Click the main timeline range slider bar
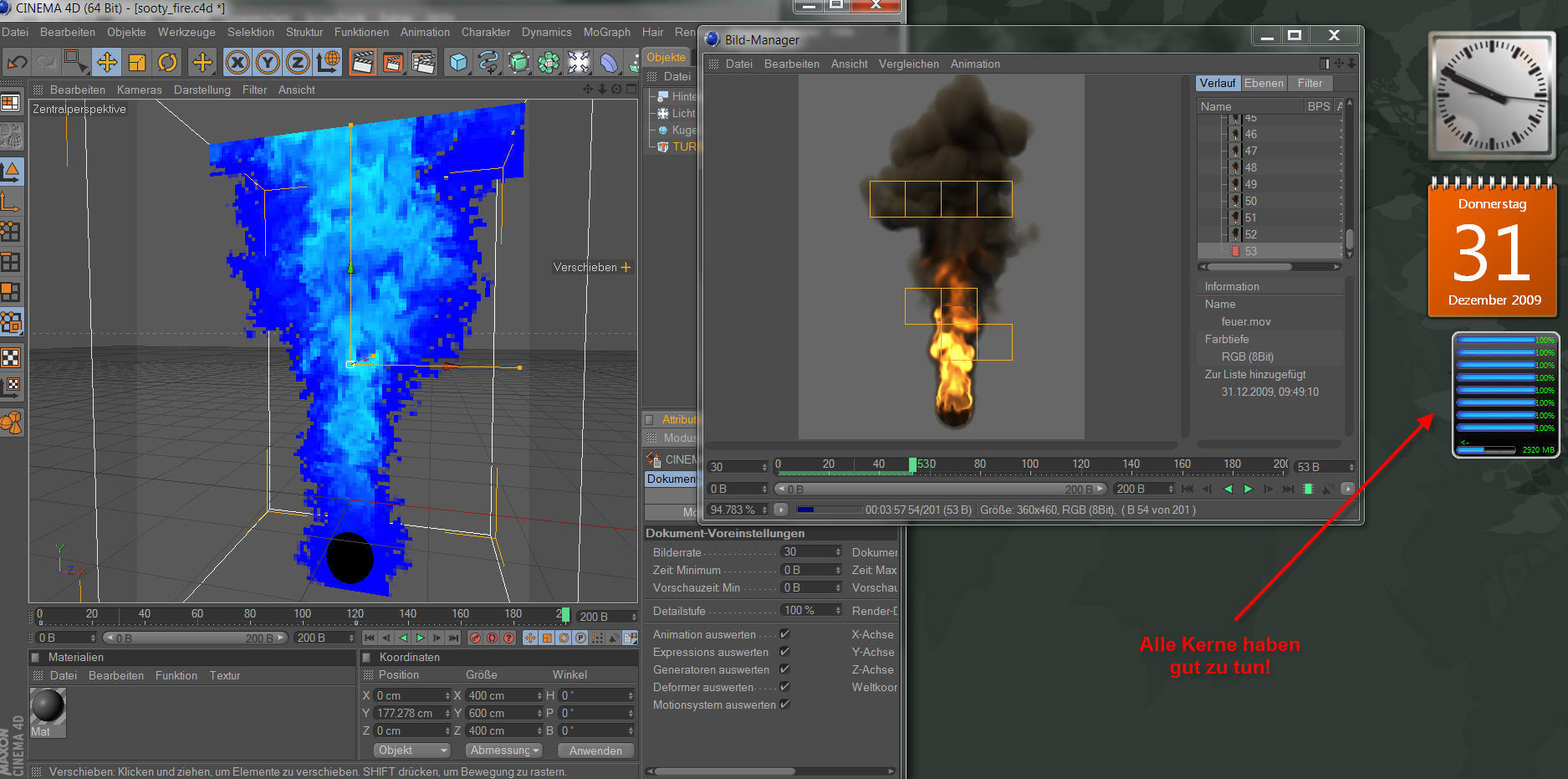Viewport: 1568px width, 779px height. click(196, 638)
